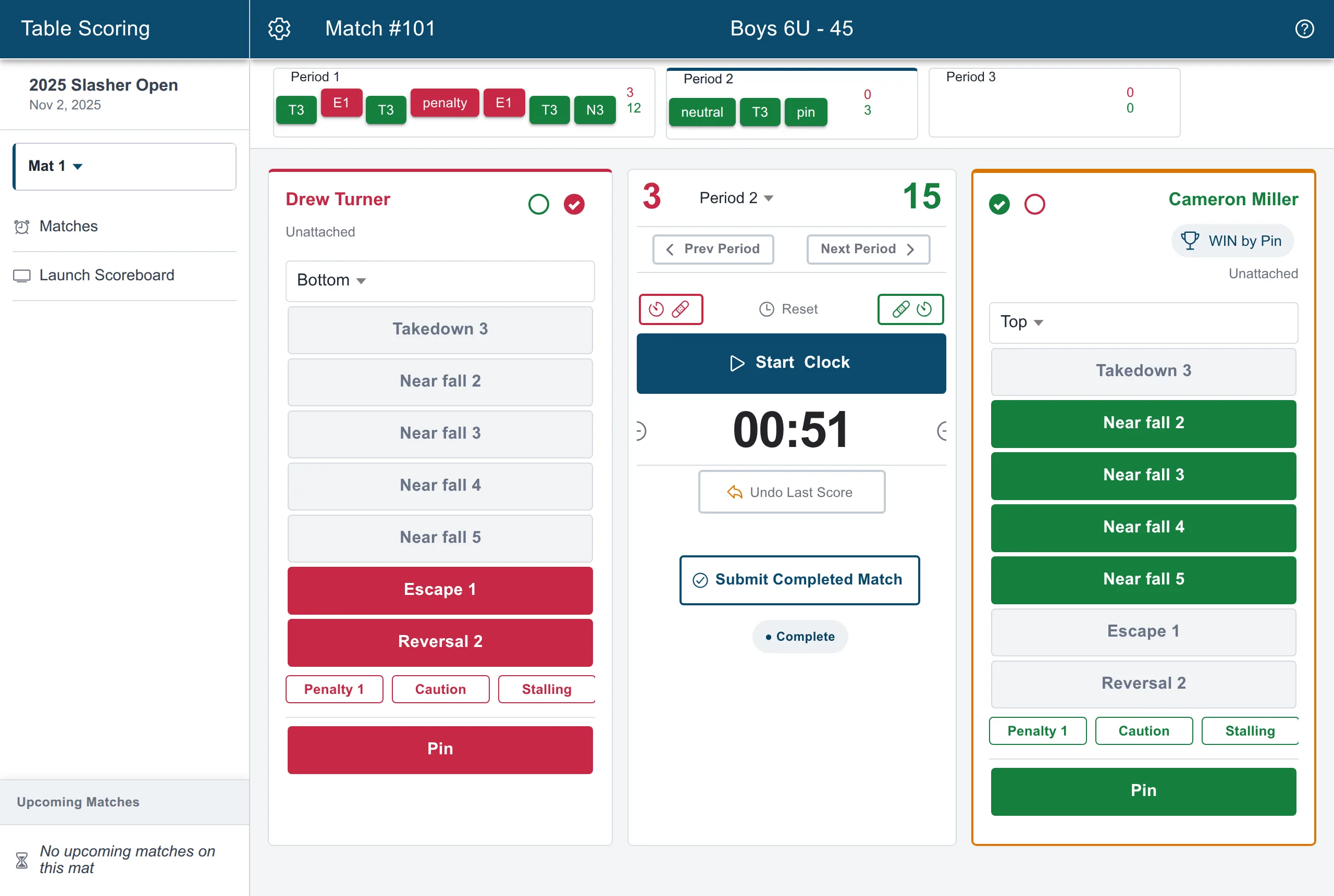Open settings gear in header
The width and height of the screenshot is (1334, 896).
click(279, 29)
